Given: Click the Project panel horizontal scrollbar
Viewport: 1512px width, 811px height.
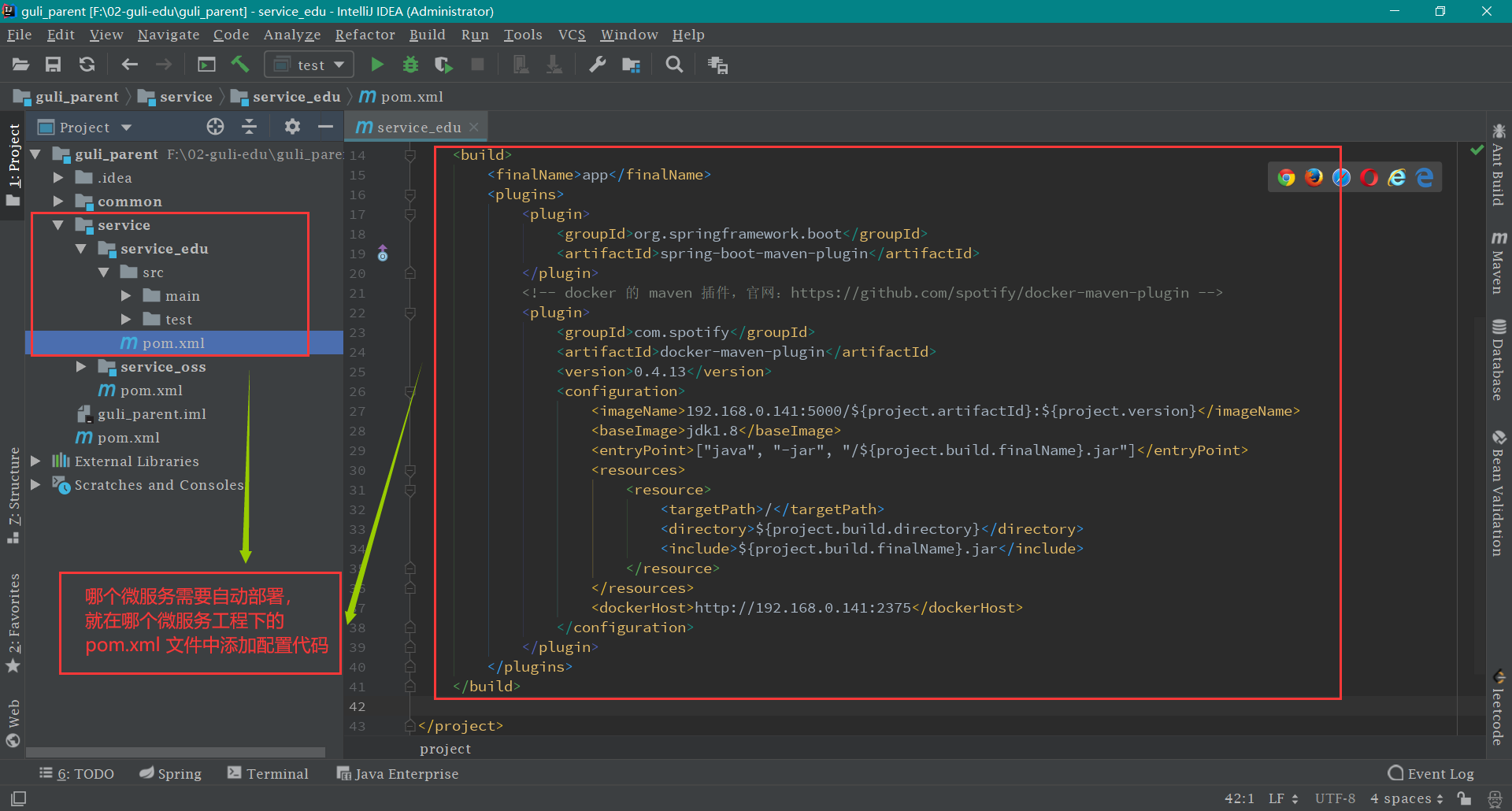Looking at the screenshot, I should pos(176,752).
